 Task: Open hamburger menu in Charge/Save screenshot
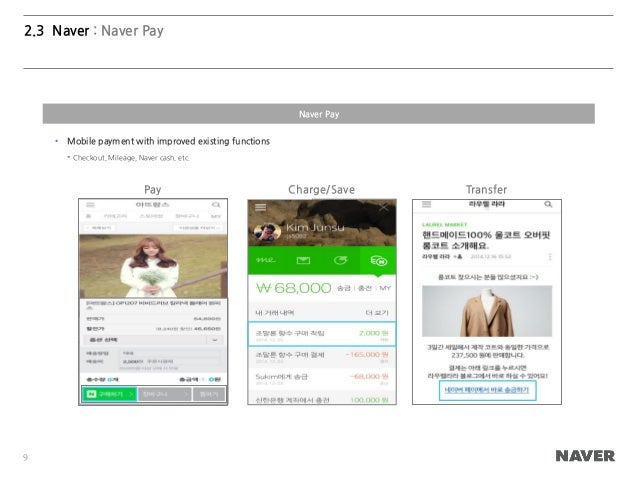coord(260,207)
